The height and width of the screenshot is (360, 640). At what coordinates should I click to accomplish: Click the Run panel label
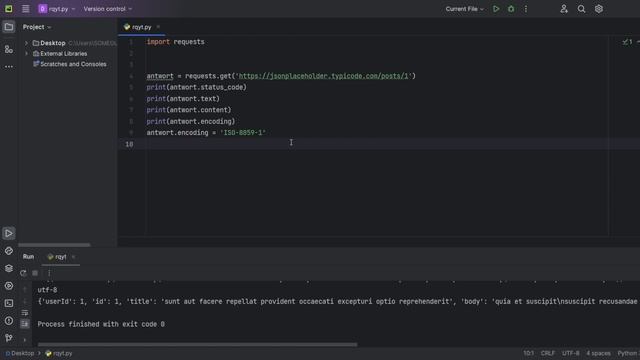[28, 257]
